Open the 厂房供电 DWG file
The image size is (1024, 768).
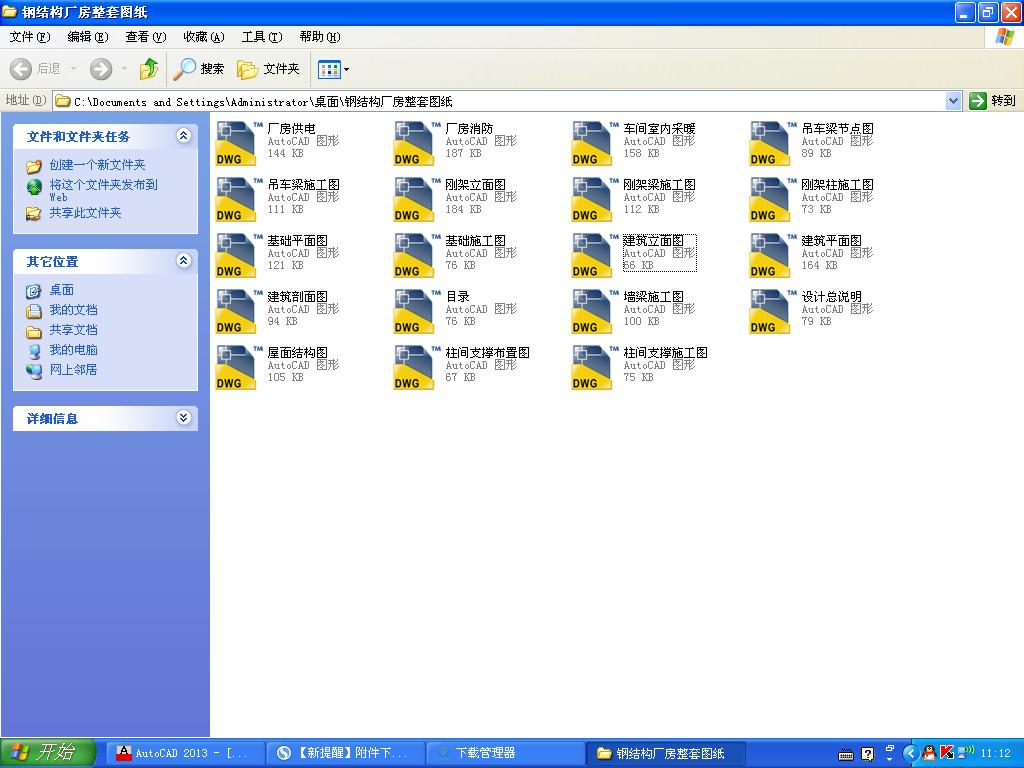(x=234, y=143)
